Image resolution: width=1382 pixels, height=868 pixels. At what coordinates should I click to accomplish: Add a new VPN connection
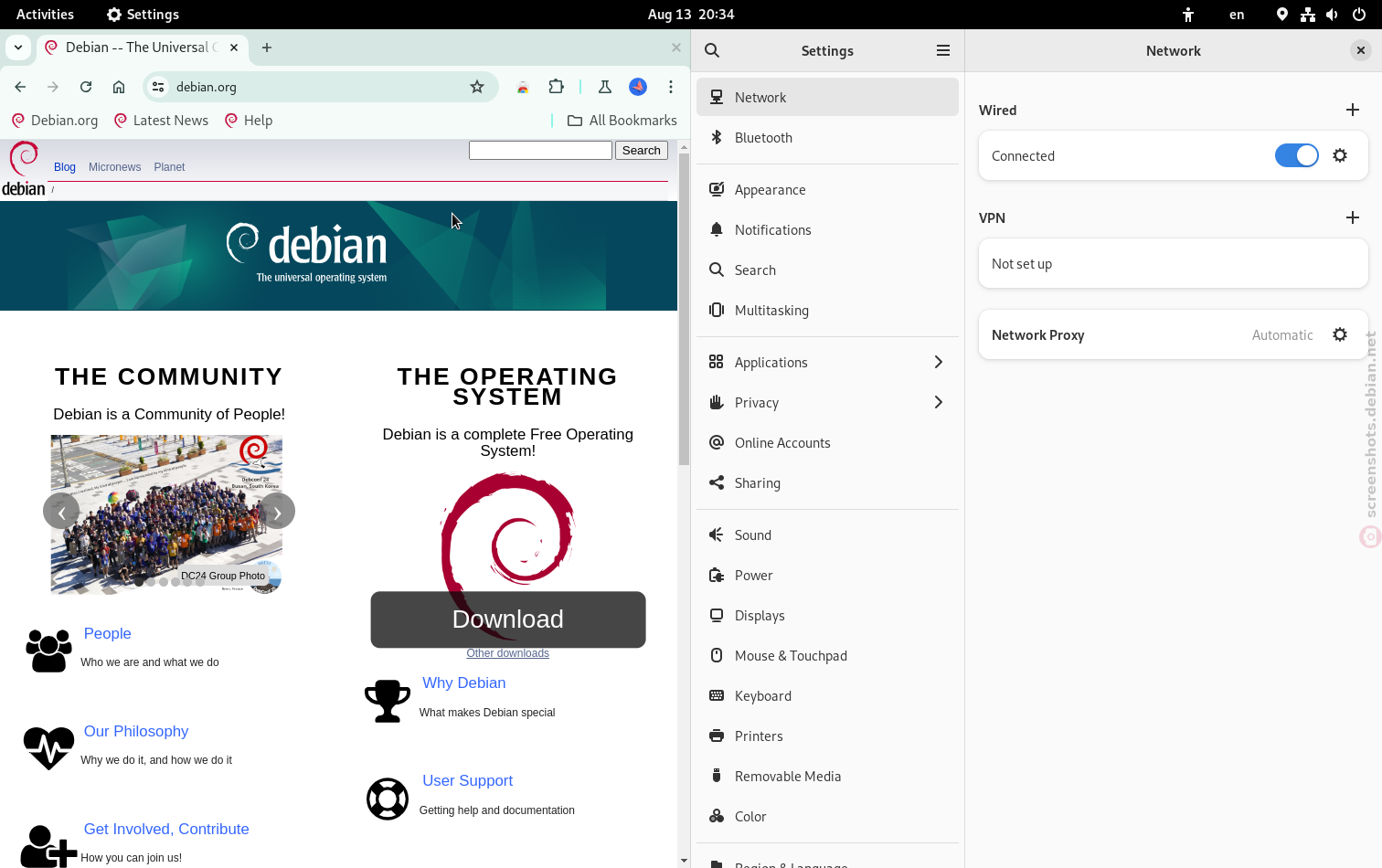click(x=1353, y=217)
